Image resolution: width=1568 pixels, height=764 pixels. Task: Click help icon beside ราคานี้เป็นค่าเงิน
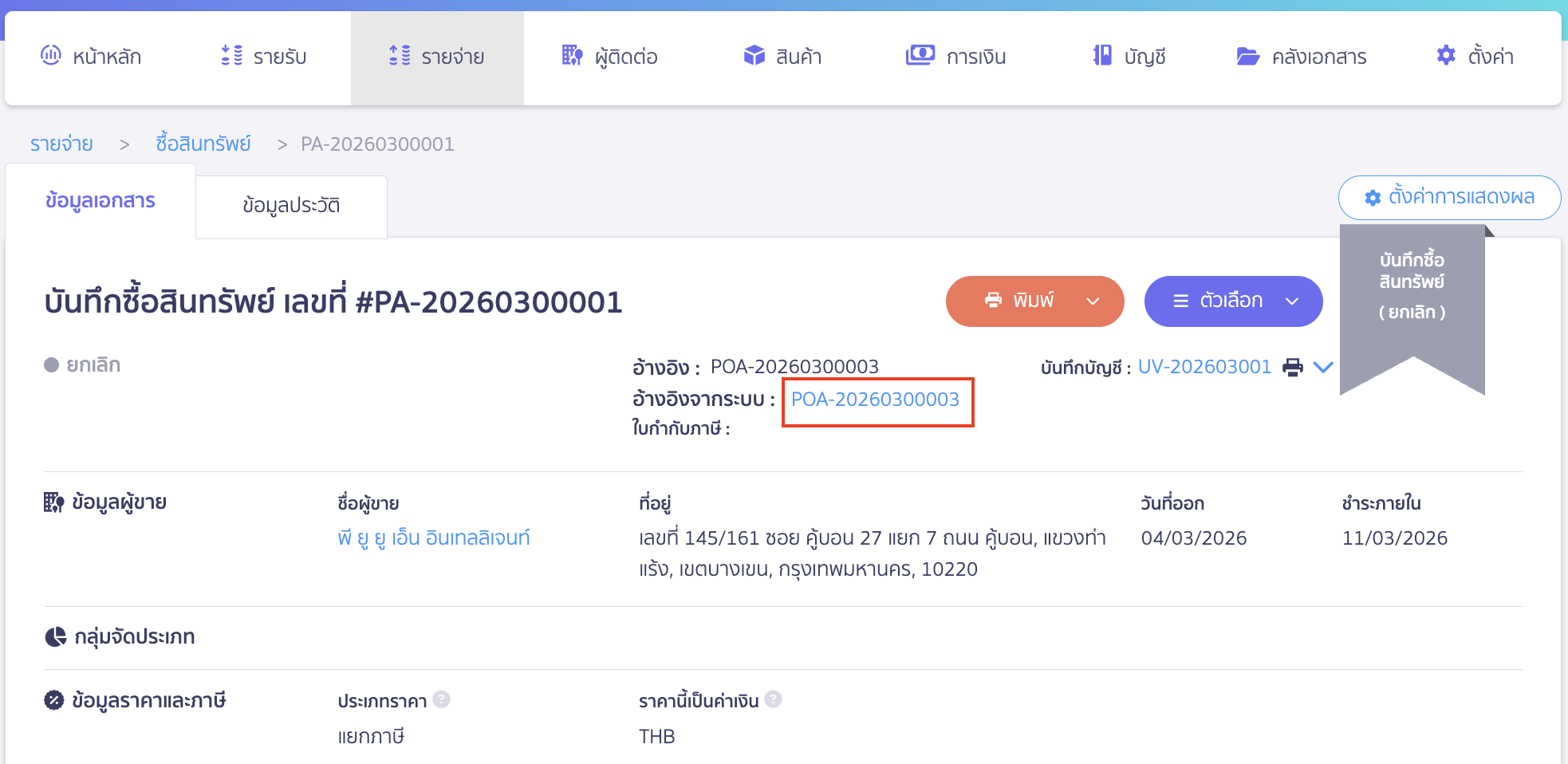click(x=772, y=699)
